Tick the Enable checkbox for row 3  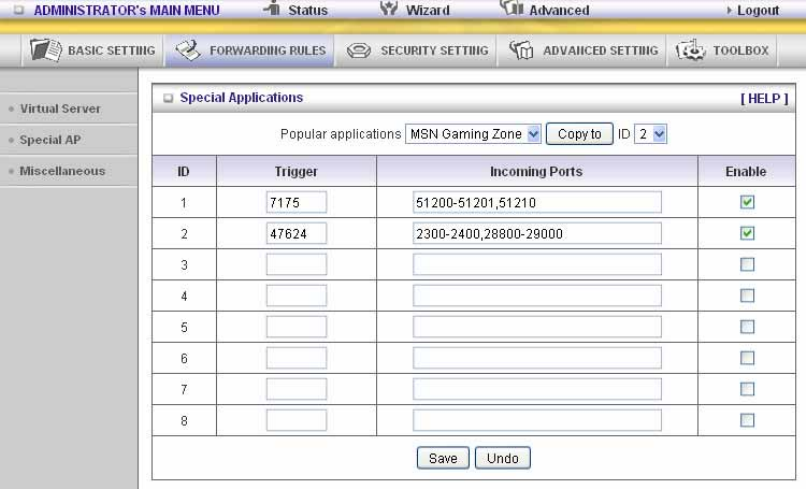coord(747,264)
